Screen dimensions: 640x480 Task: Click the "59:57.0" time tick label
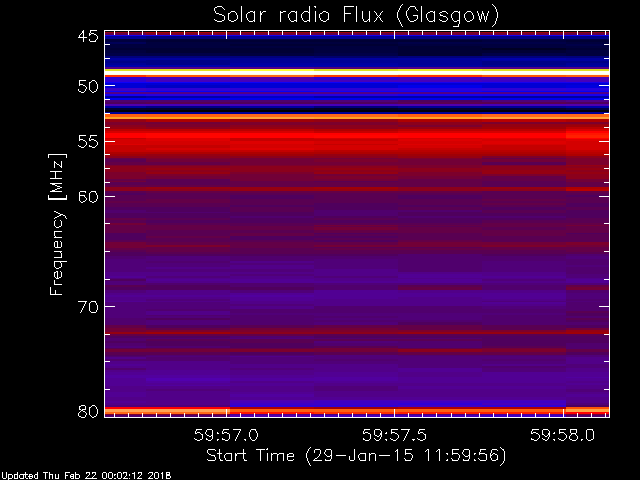[226, 435]
